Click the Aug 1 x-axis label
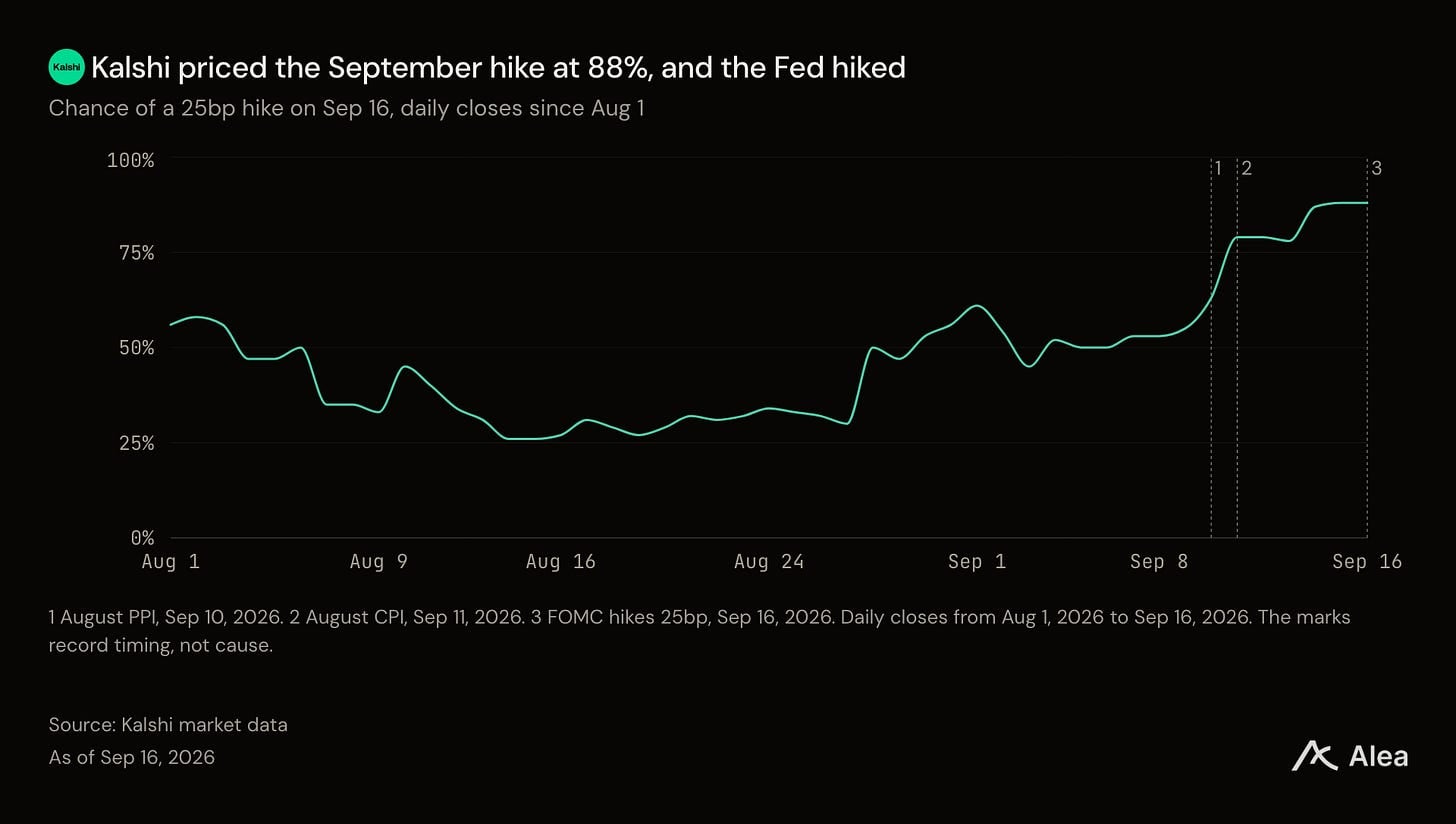 click(171, 562)
